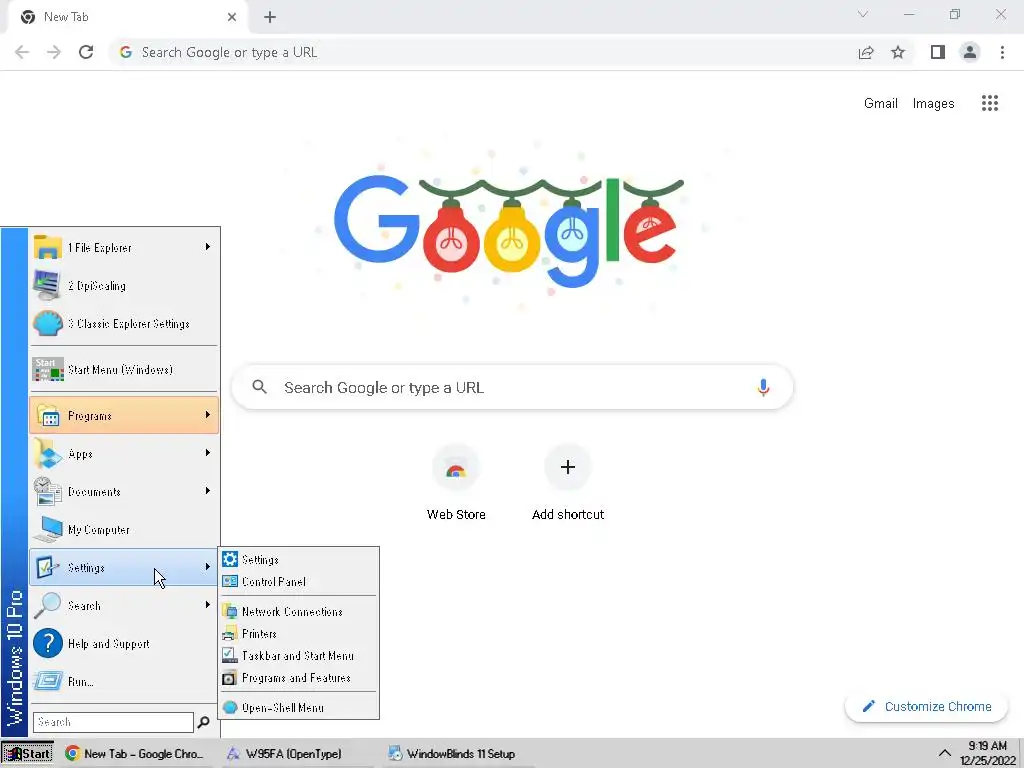The height and width of the screenshot is (768, 1024).
Task: Click the forward navigation arrow
Action: 54,52
